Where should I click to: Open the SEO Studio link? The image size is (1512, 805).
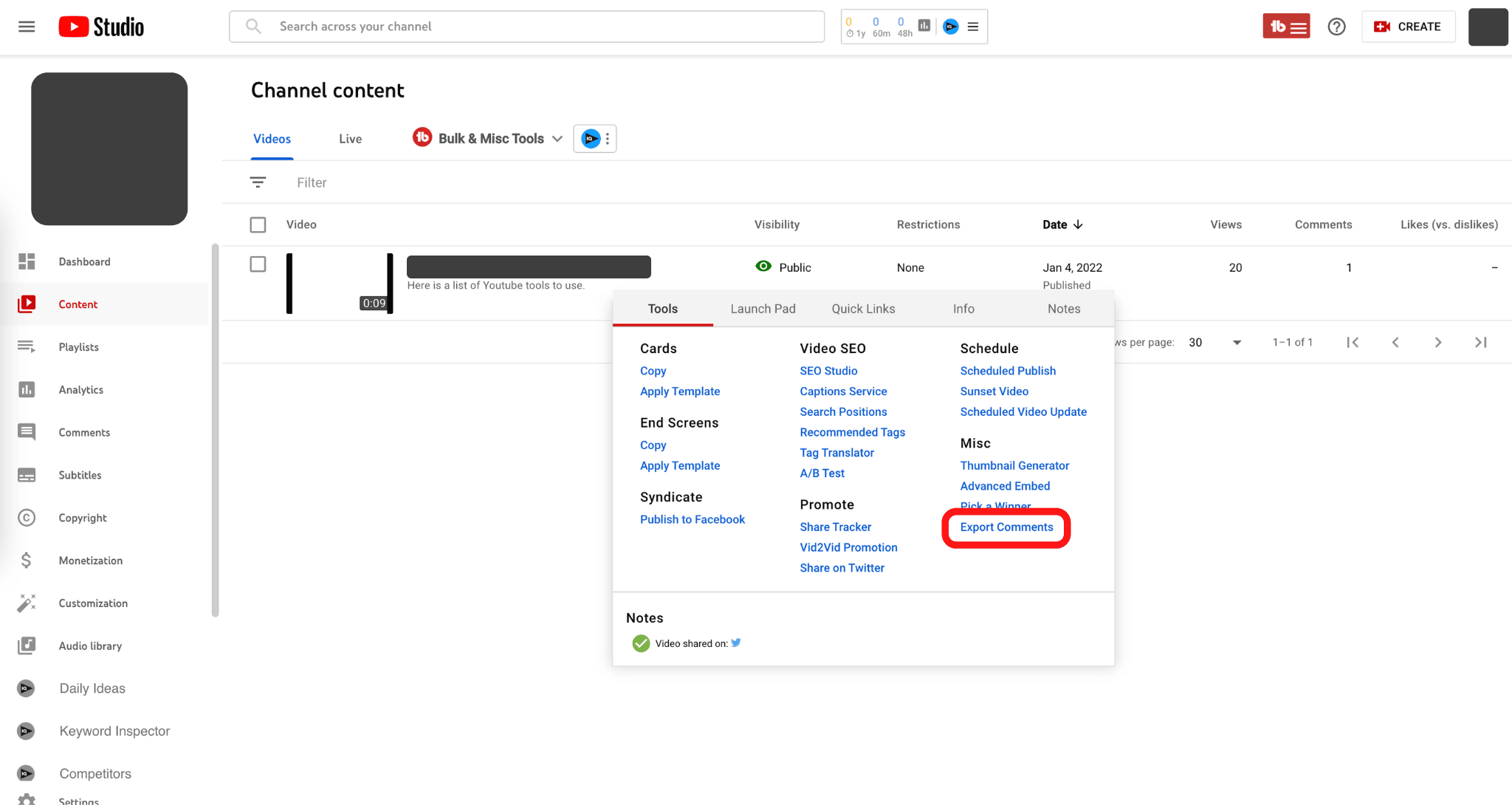coord(828,371)
